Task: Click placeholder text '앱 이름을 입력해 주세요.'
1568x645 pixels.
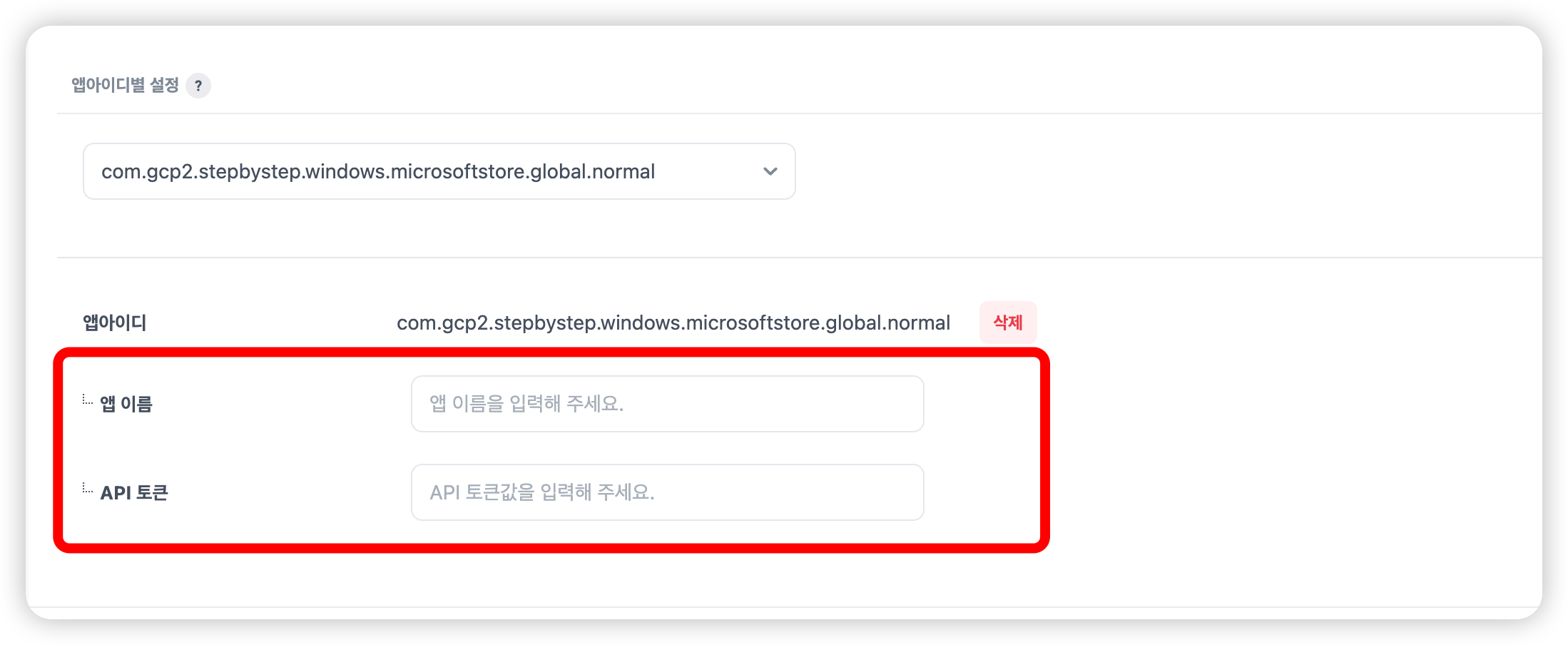Action: [526, 404]
